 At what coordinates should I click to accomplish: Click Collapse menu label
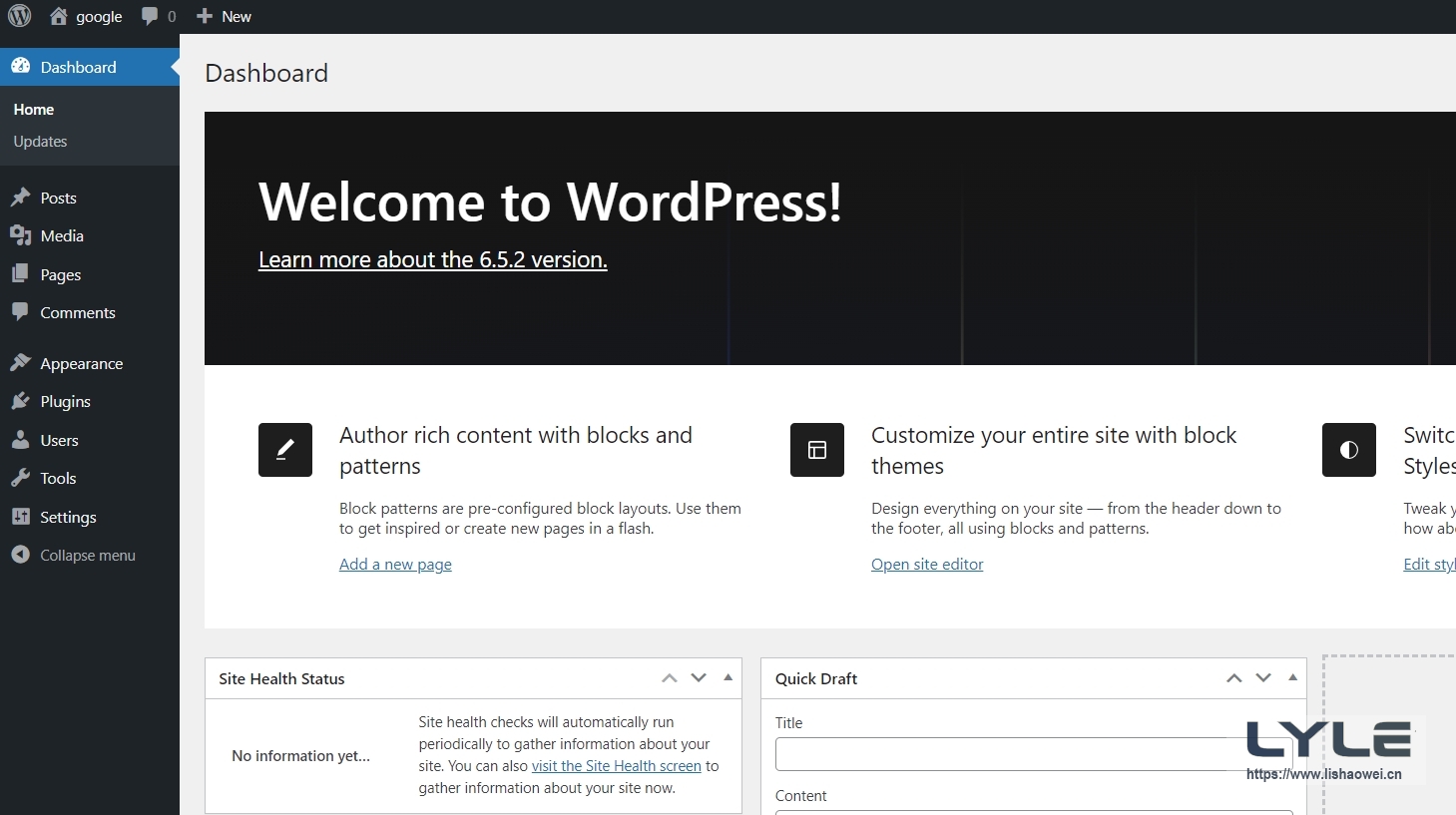88,556
